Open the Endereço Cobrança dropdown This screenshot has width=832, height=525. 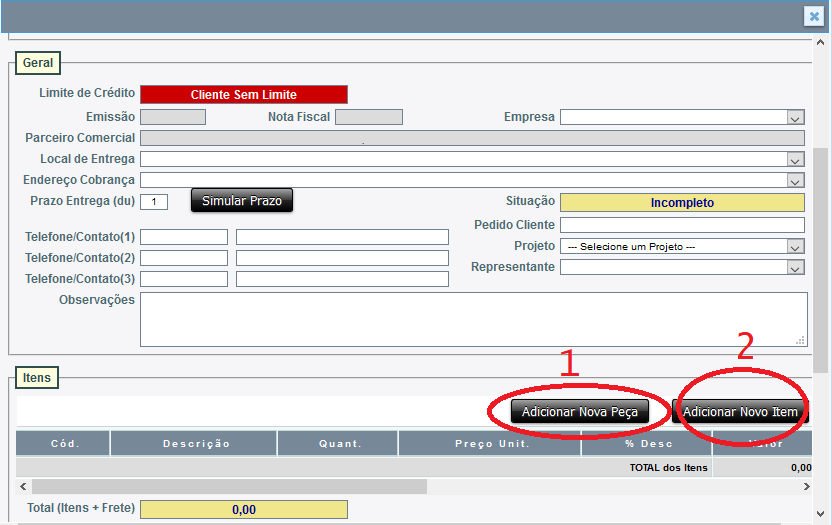pyautogui.click(x=472, y=180)
